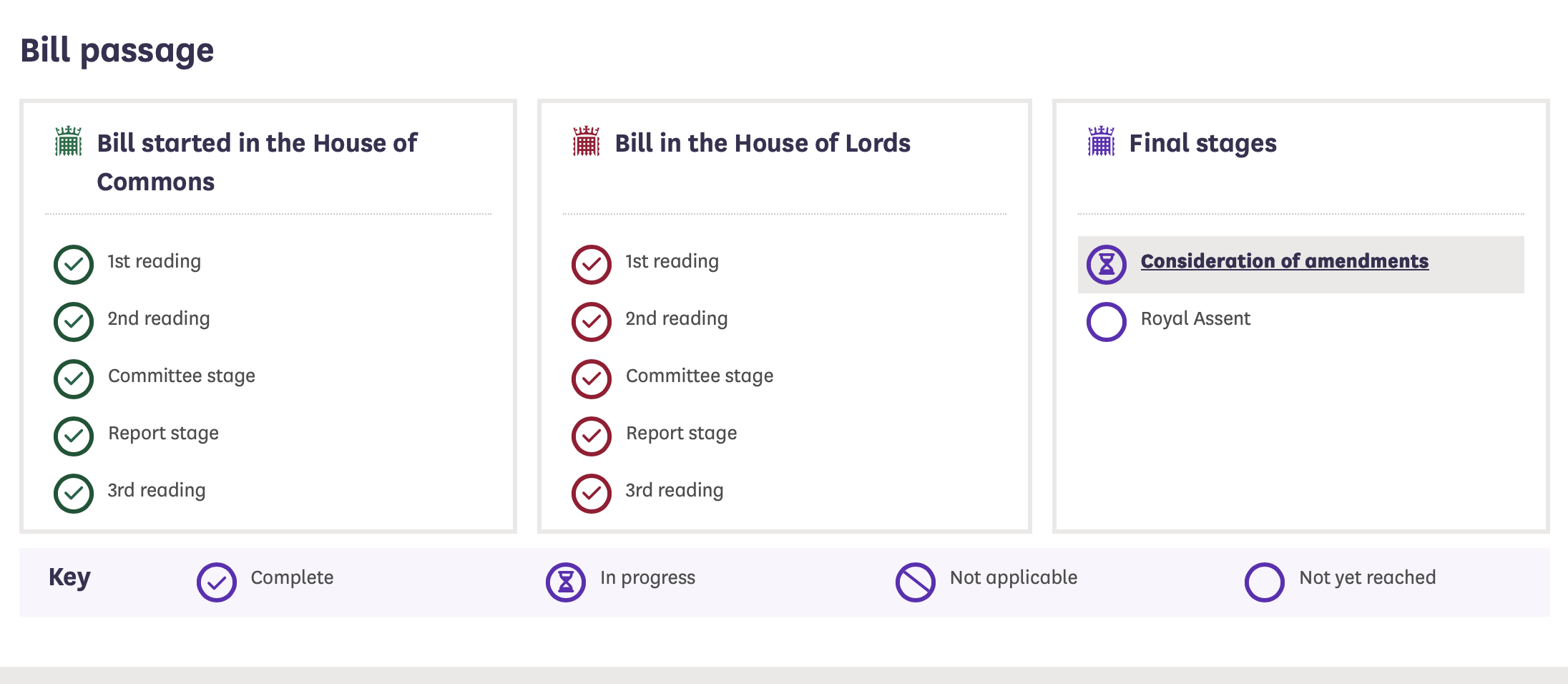
Task: Click the Royal Assent stage label
Action: pos(1195,319)
